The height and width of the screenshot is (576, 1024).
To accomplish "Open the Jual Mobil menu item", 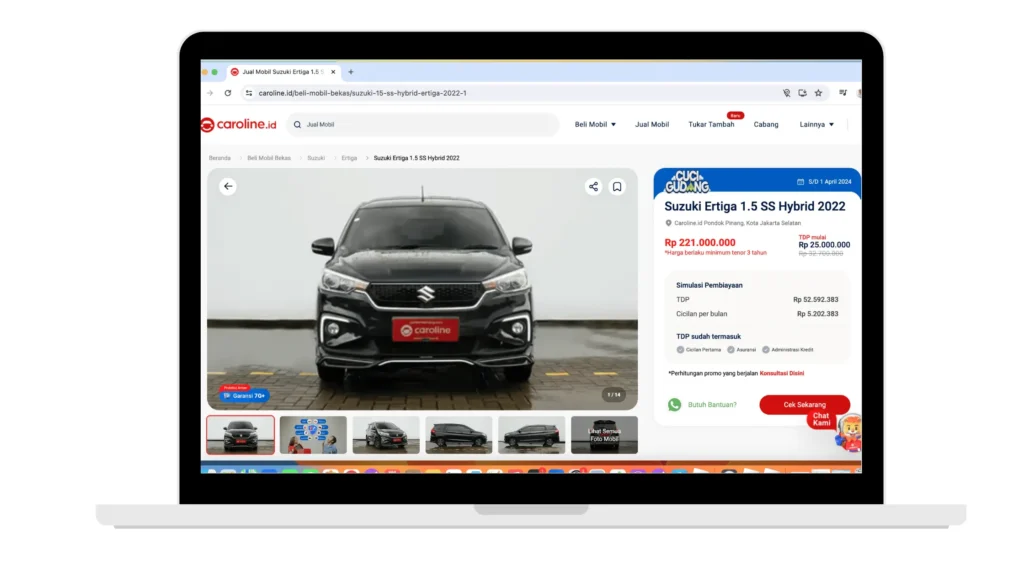I will coord(652,124).
